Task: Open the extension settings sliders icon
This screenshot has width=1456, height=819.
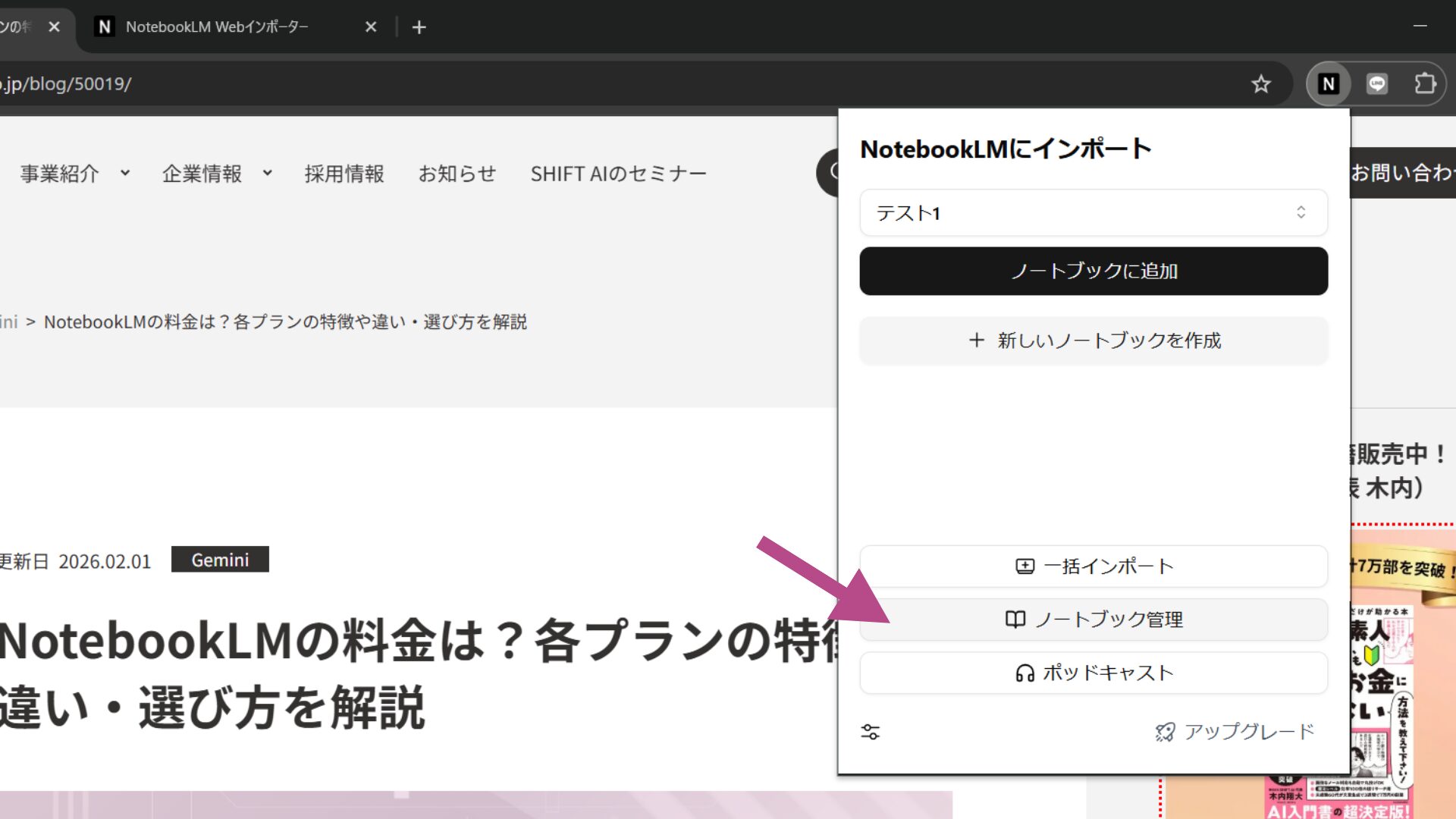Action: click(x=870, y=731)
